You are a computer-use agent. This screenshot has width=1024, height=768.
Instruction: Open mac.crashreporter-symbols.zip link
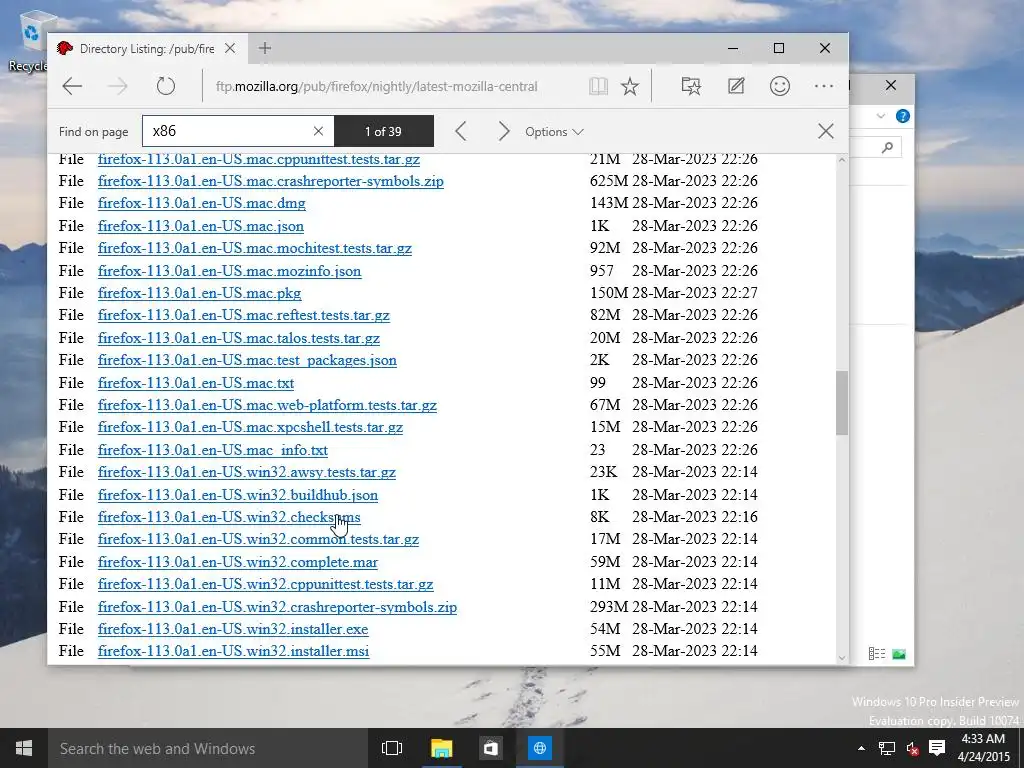[x=270, y=181]
